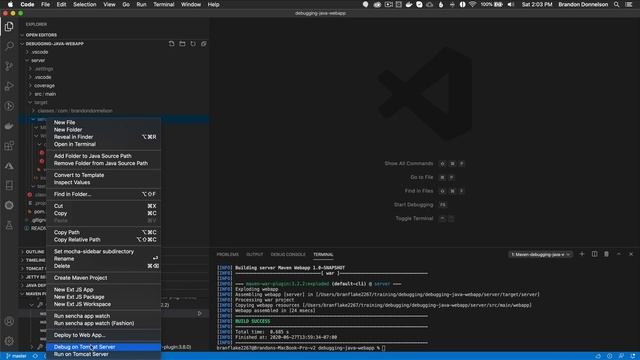Open the Source Control view
640x360 pixels.
(x=9, y=66)
